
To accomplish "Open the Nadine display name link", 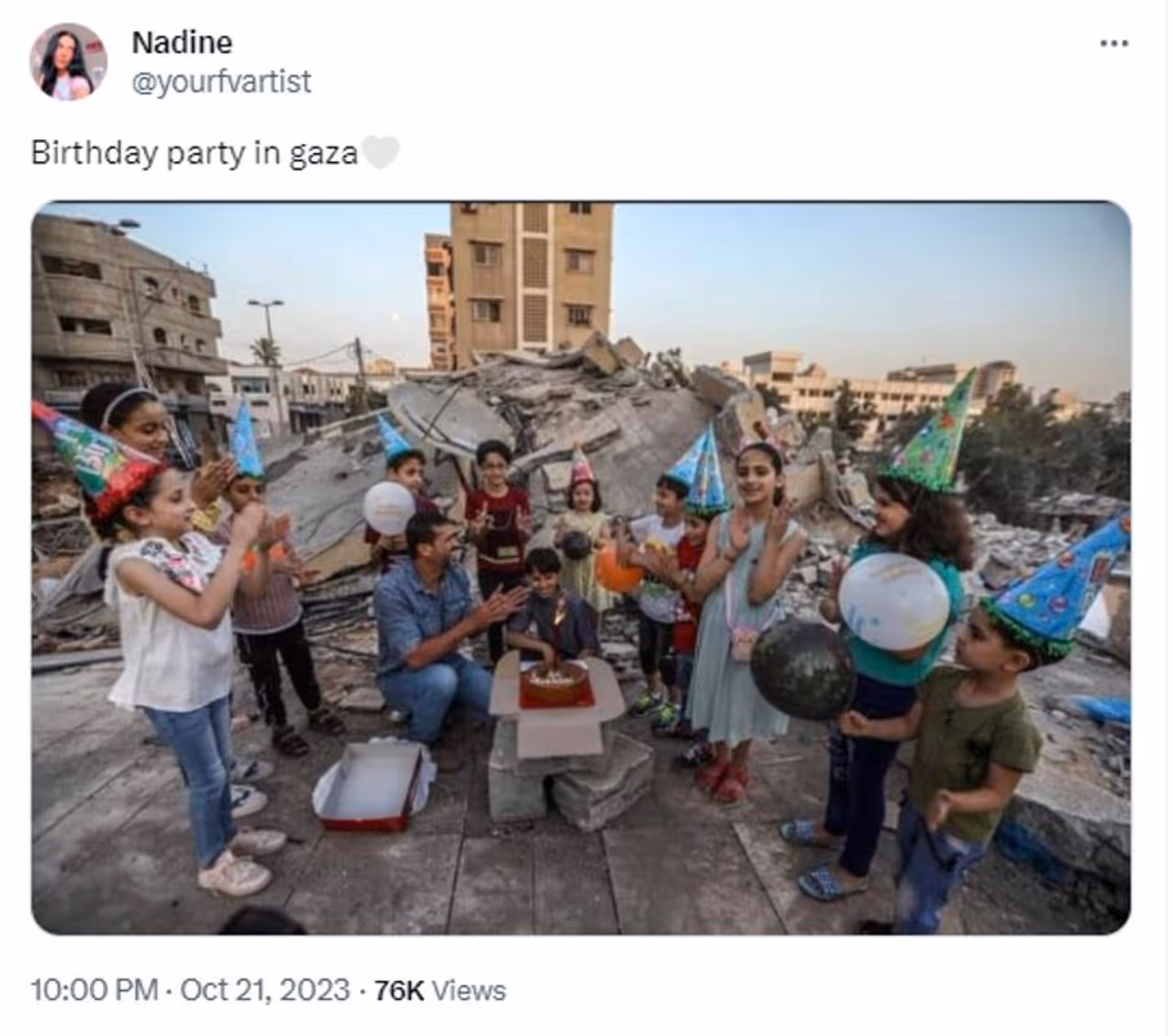I will pos(181,42).
